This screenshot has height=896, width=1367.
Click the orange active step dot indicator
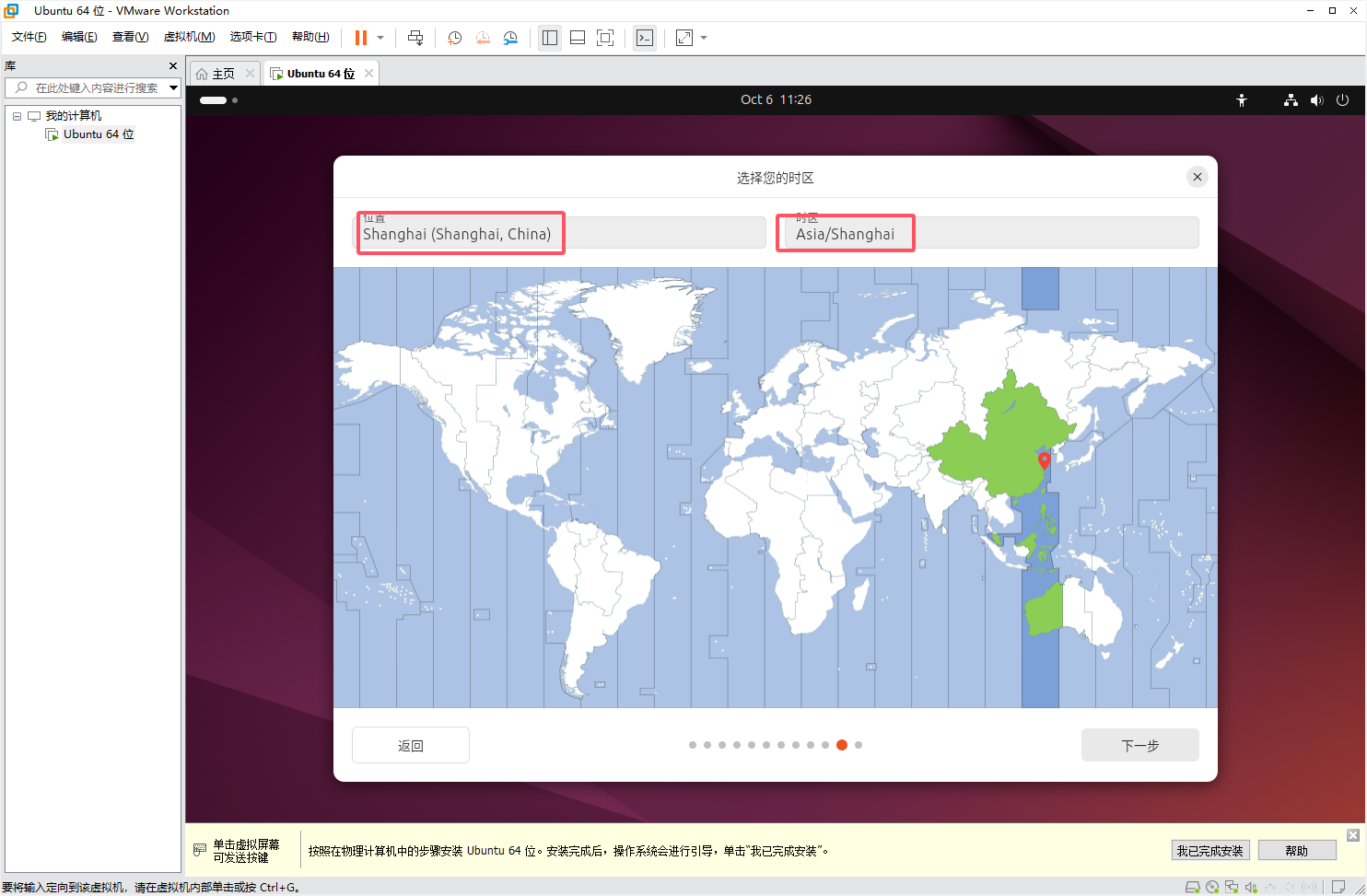tap(842, 745)
